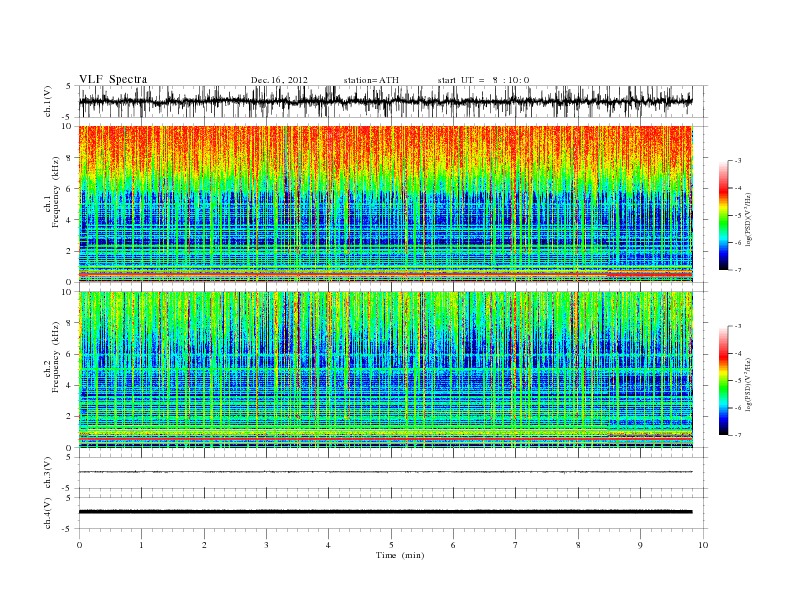The image size is (792, 612).
Task: Click the 'Time (min)' axis label
Action: click(400, 555)
